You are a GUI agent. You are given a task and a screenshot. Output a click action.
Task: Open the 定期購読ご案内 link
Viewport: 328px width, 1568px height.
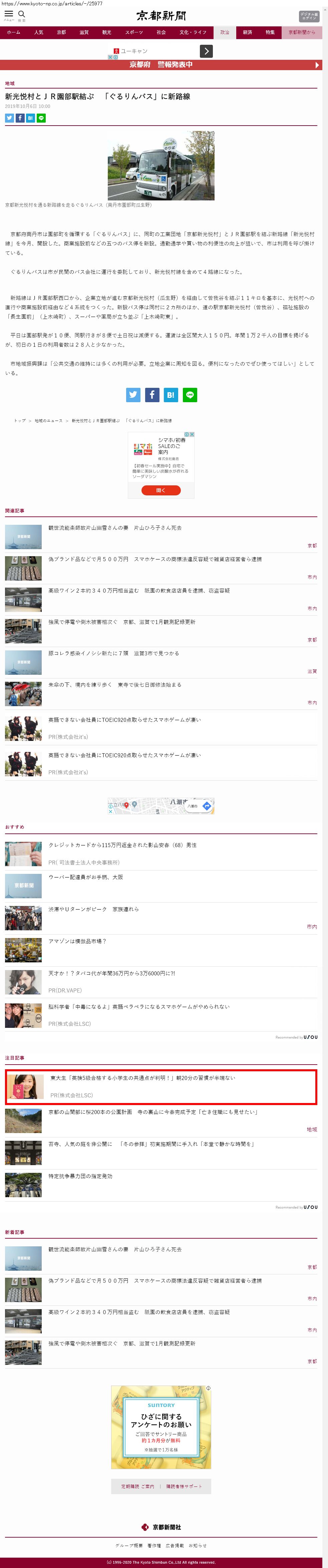coord(137,1486)
